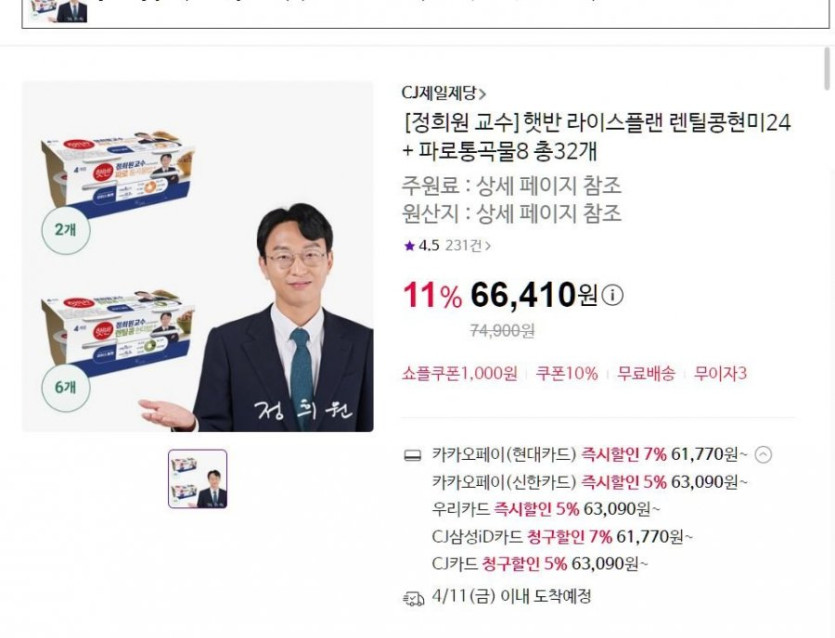Screen dimensions: 835x638
Task: Click the 쇼플쿠폰1,000원 coupon label
Action: pyautogui.click(x=460, y=374)
